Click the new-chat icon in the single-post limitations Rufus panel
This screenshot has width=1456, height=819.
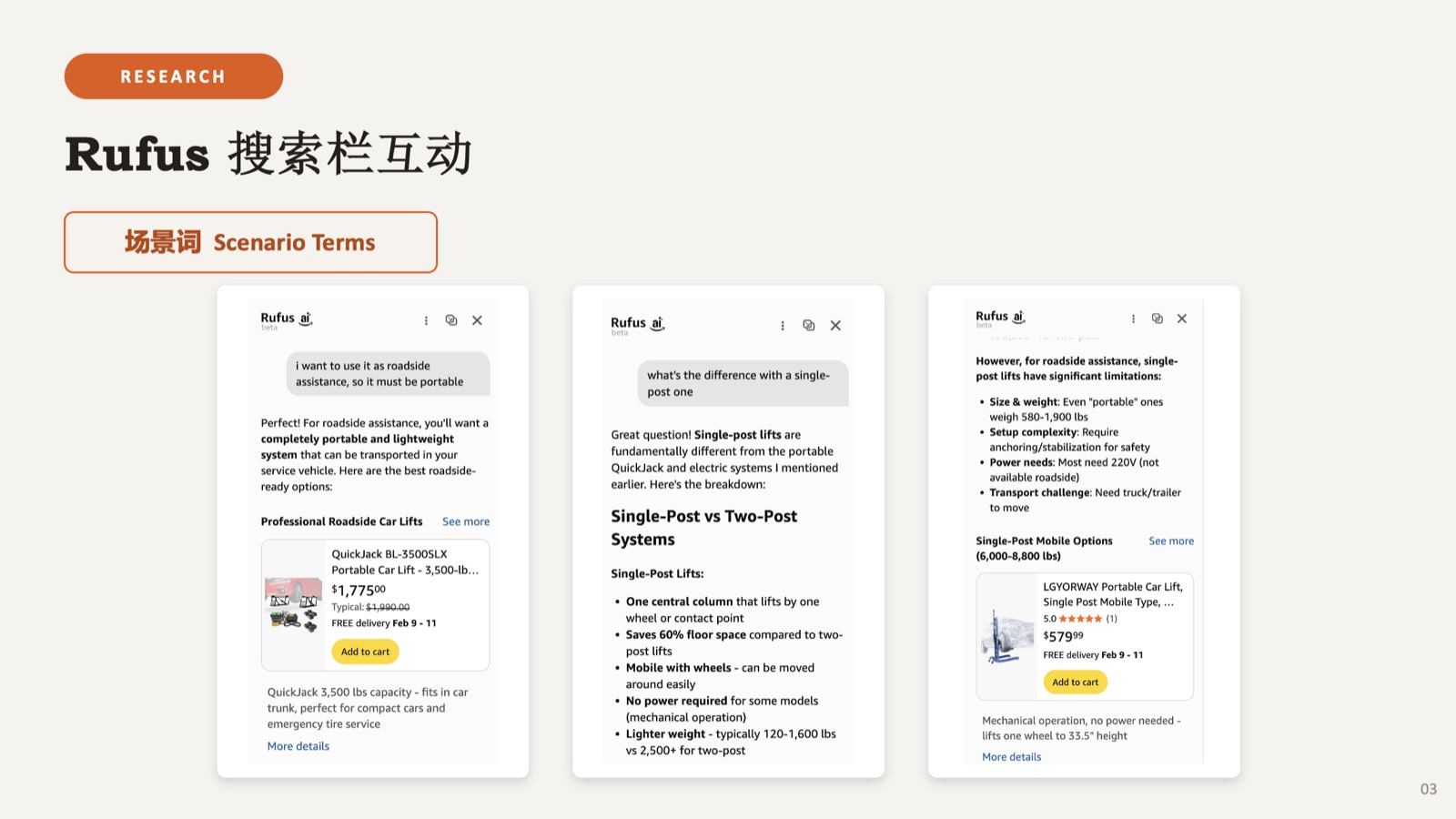tap(1158, 318)
